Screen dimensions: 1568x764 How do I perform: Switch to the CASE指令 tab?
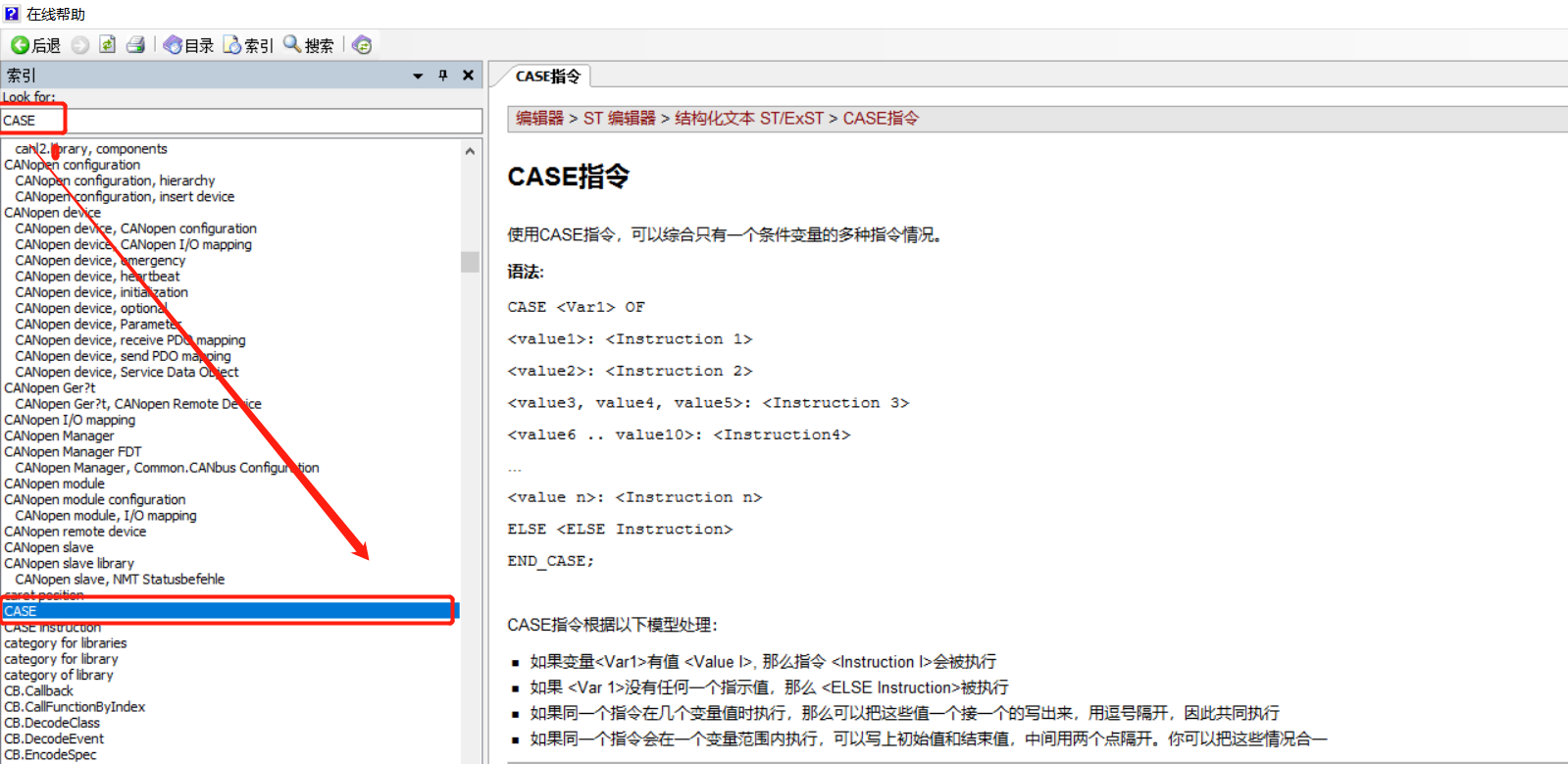548,76
